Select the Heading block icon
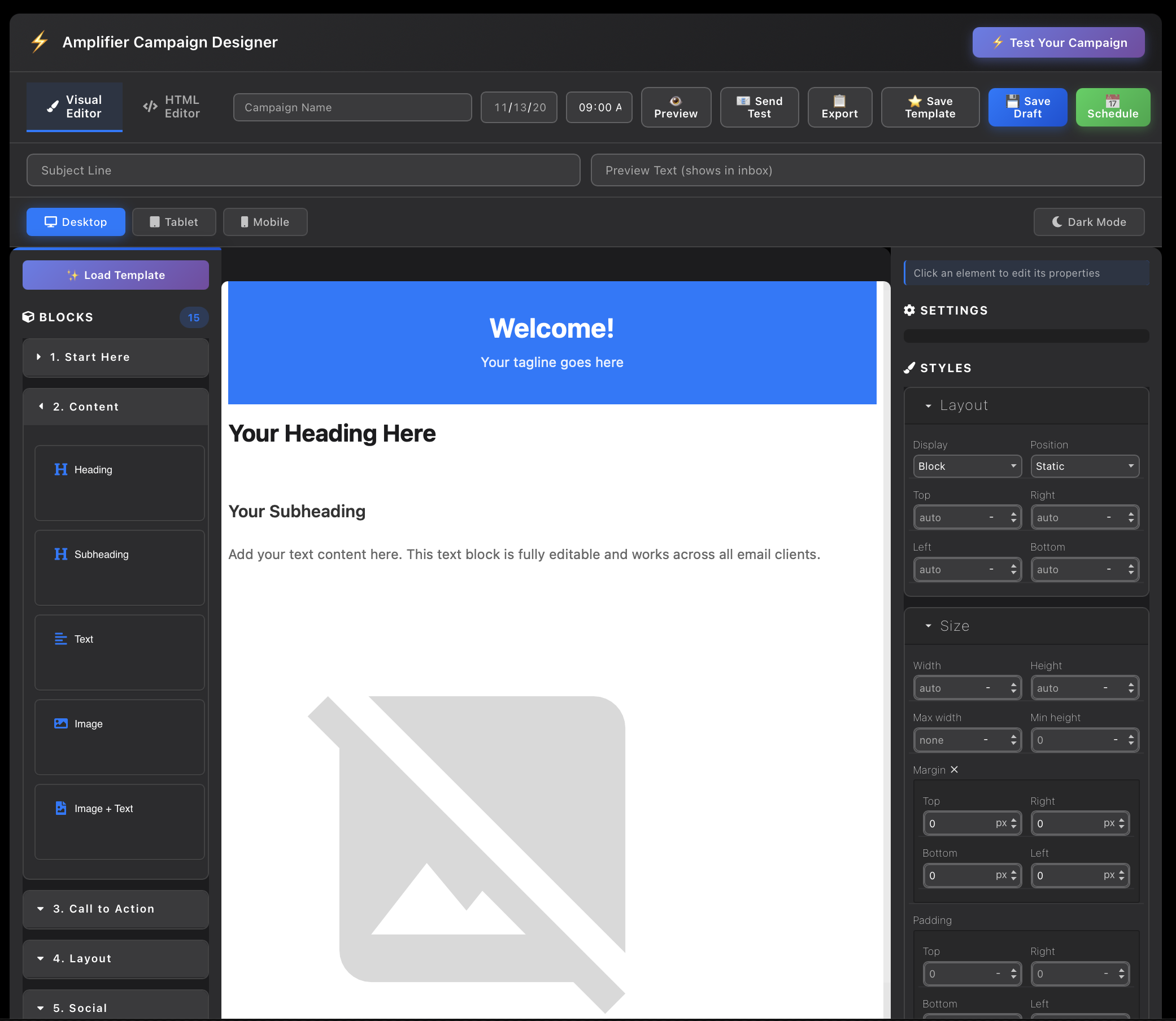This screenshot has height=1021, width=1176. (x=61, y=469)
